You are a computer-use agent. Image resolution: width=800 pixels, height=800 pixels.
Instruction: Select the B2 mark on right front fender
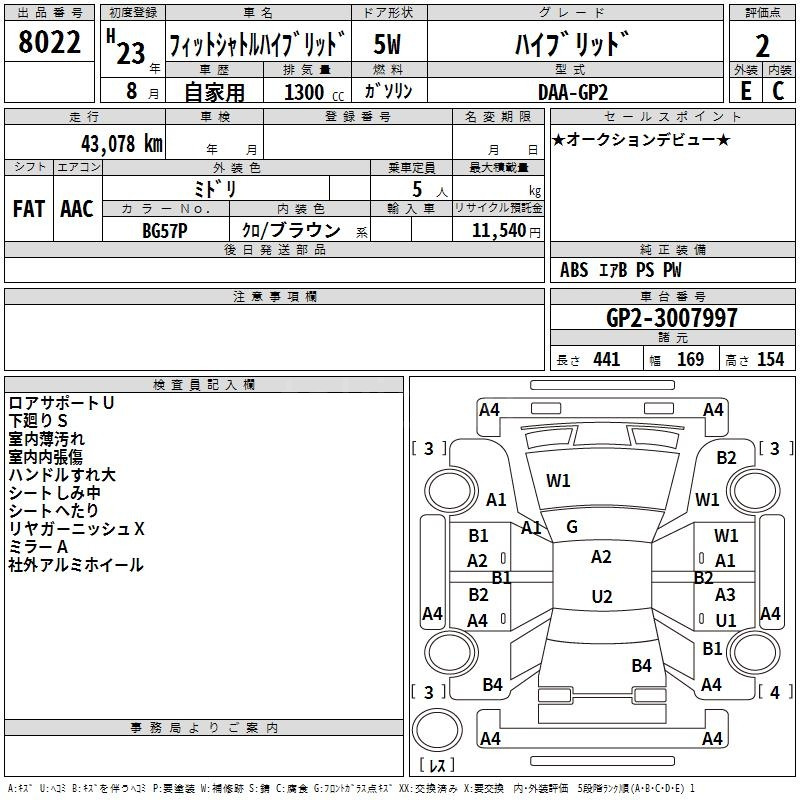coord(726,458)
